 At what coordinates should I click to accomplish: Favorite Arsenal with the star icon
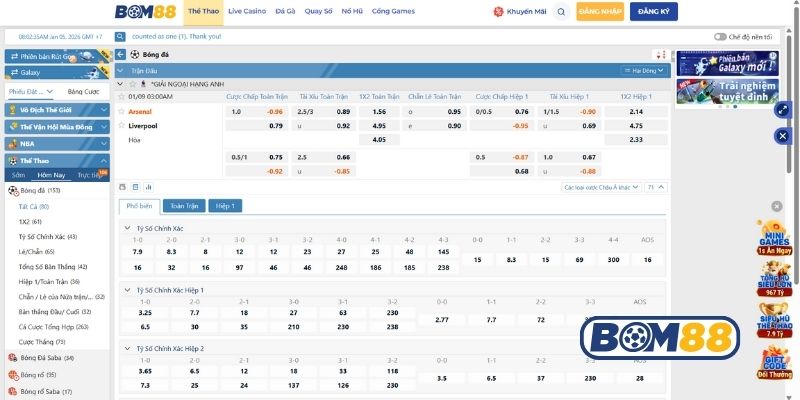coord(122,112)
